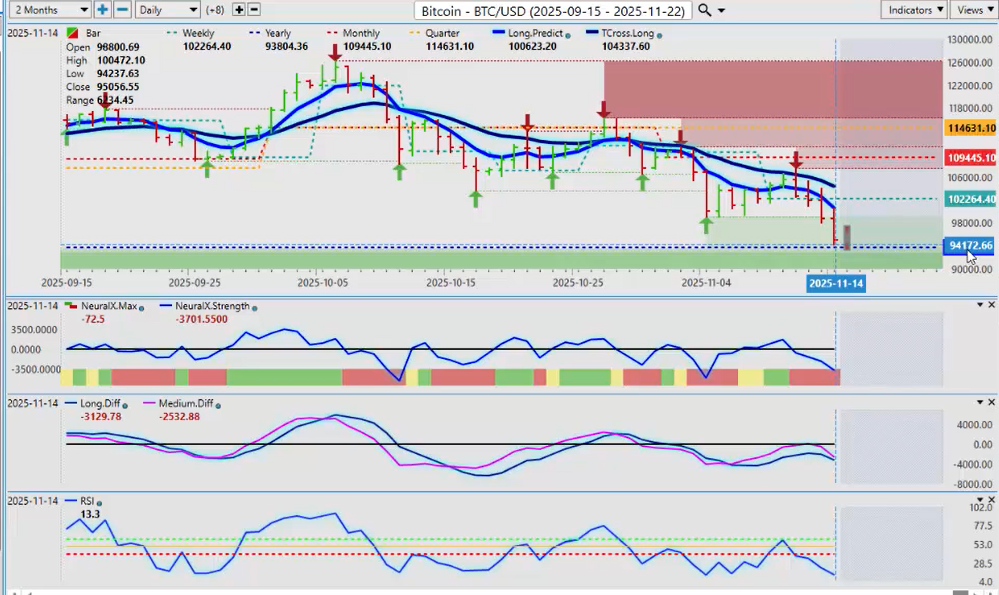The width and height of the screenshot is (999, 595).
Task: Click the blue plus zoom-in button
Action: (x=103, y=10)
